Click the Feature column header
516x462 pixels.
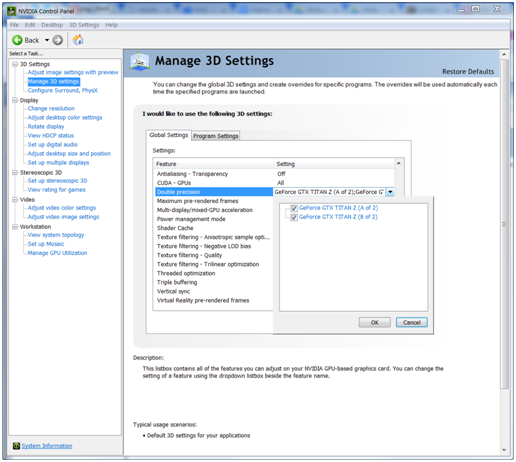pos(214,164)
